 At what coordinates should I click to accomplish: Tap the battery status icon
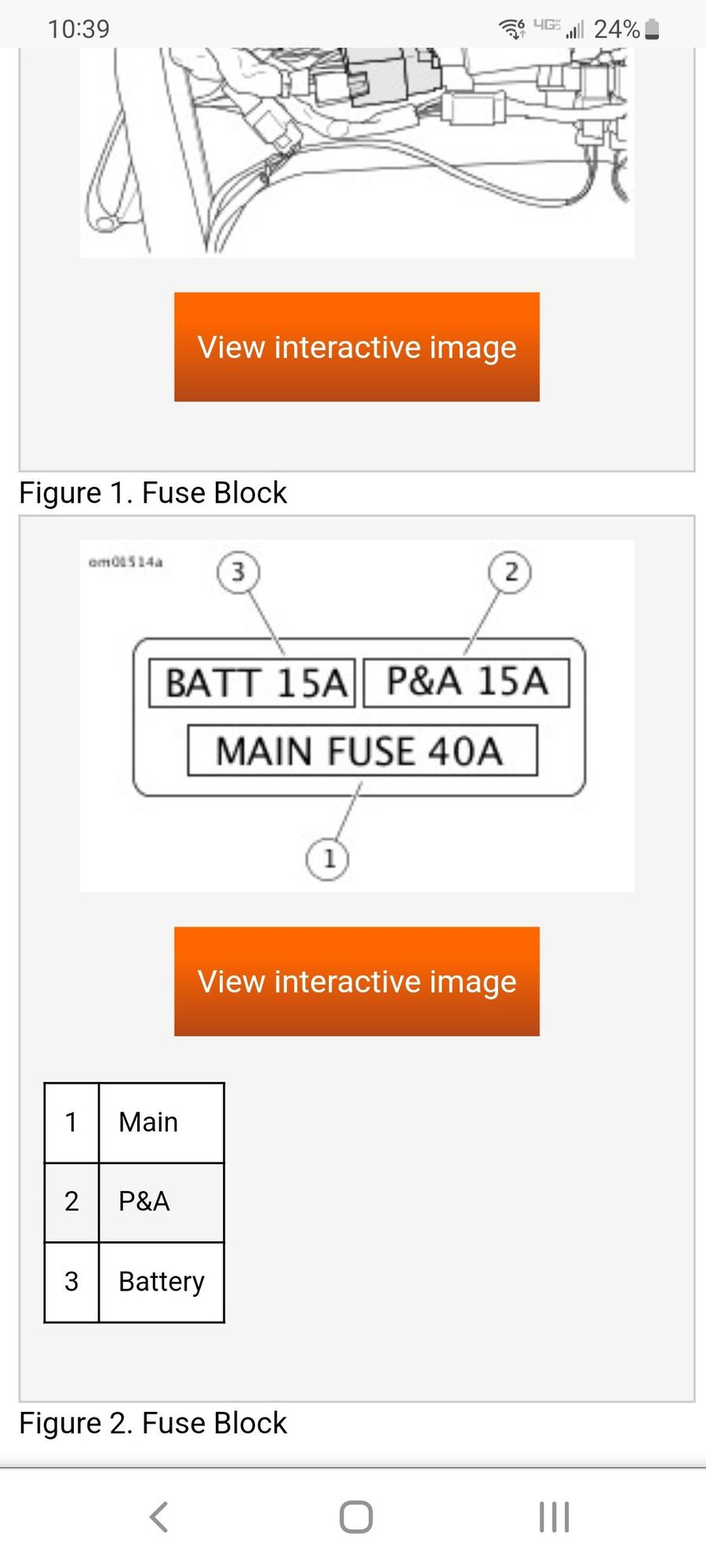[x=652, y=30]
